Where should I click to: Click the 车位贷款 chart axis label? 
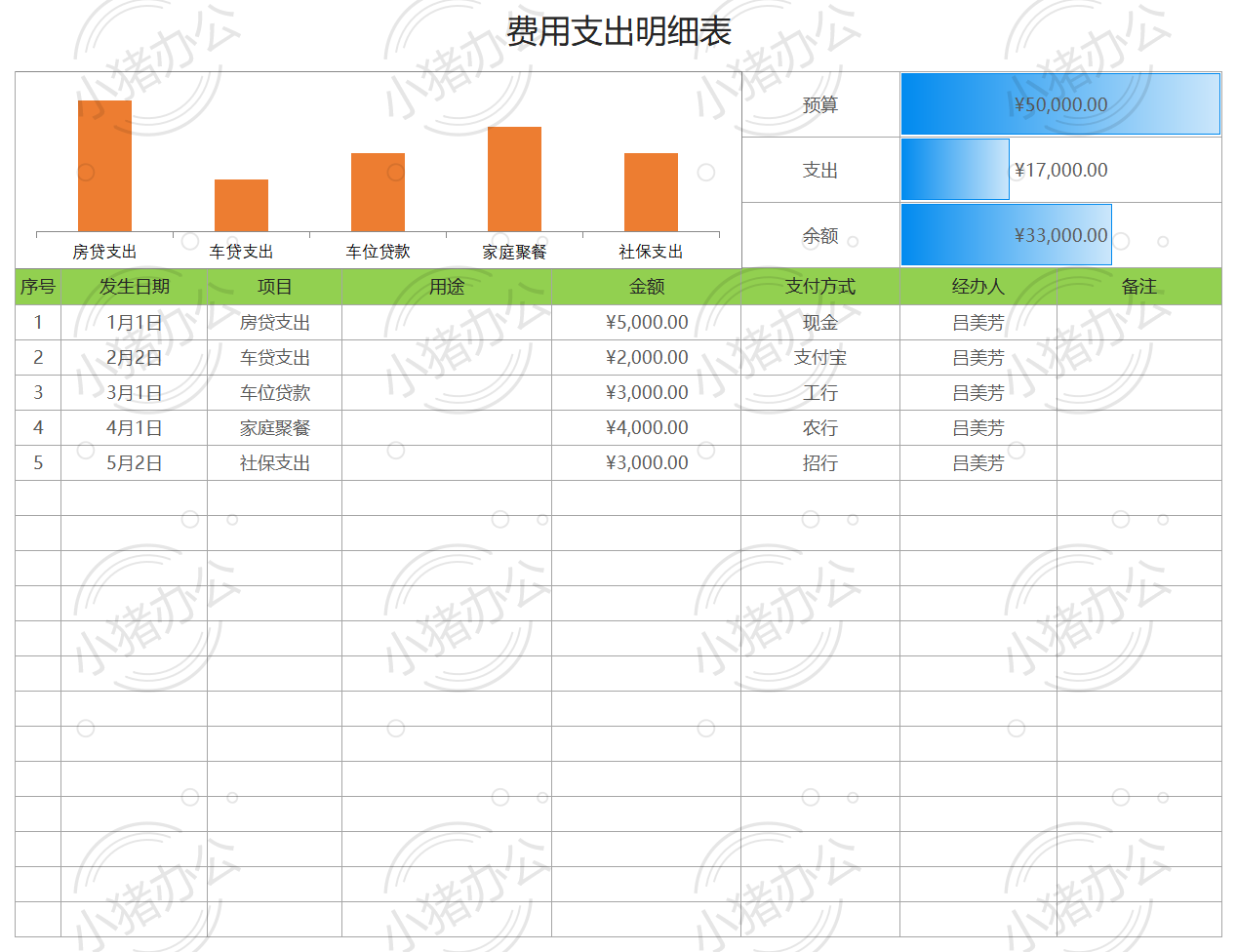pos(378,252)
